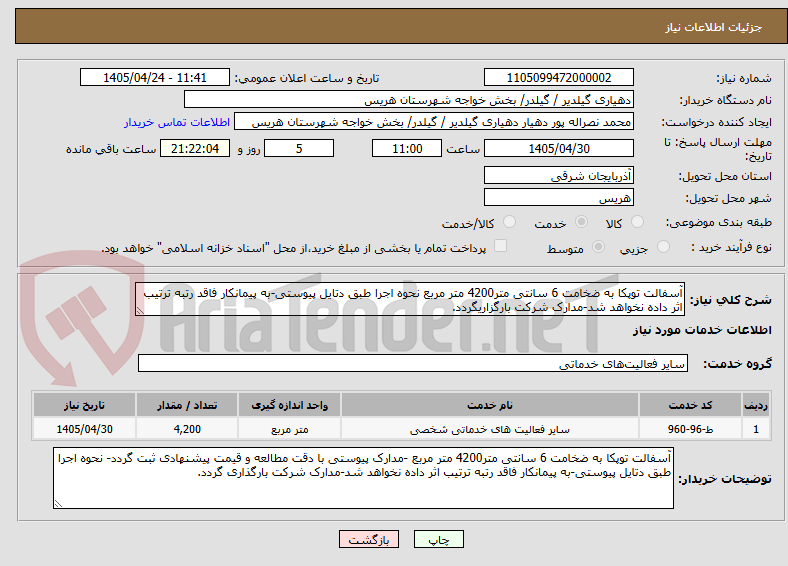
Task: Select the جزیی purchase type radio
Action: 663,246
